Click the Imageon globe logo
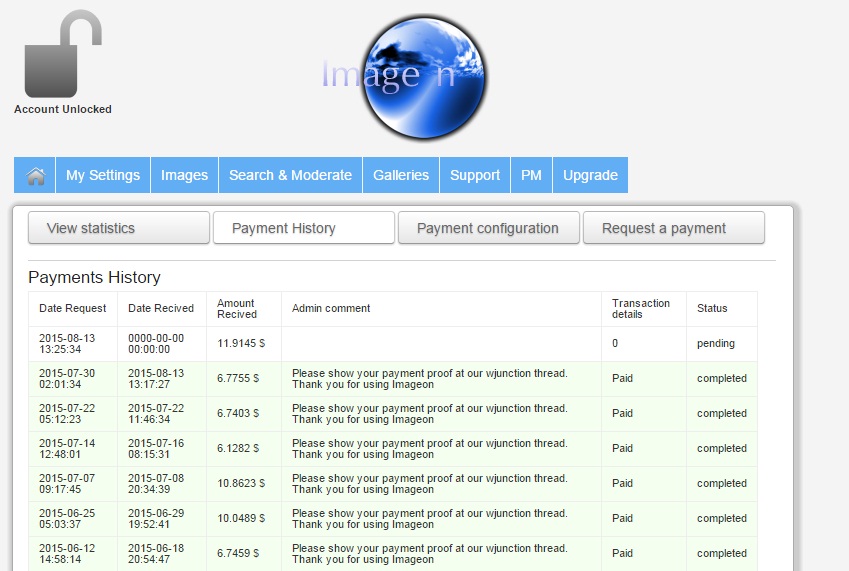 [x=421, y=77]
